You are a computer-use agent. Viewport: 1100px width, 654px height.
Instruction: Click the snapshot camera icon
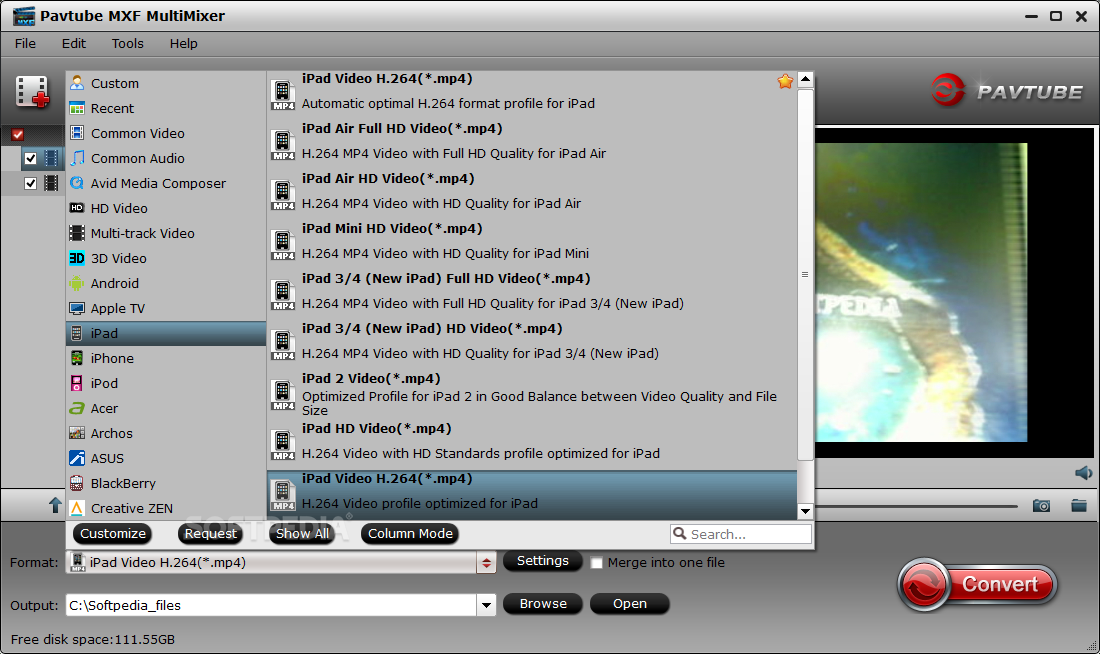1041,505
